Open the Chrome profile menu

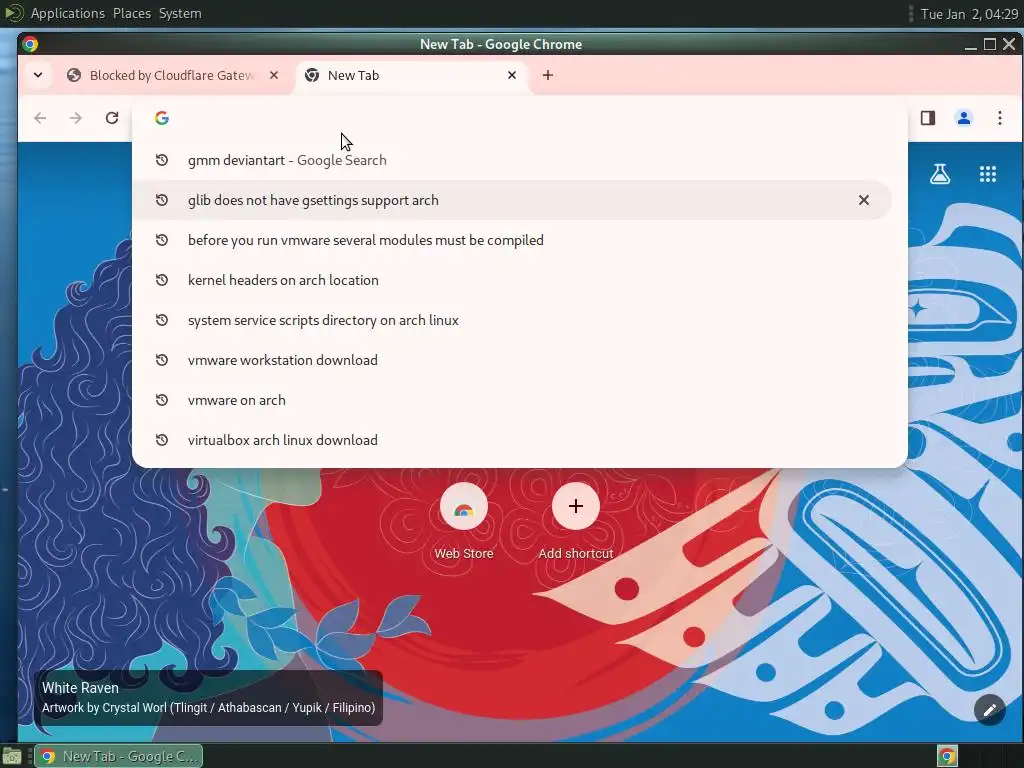point(963,118)
